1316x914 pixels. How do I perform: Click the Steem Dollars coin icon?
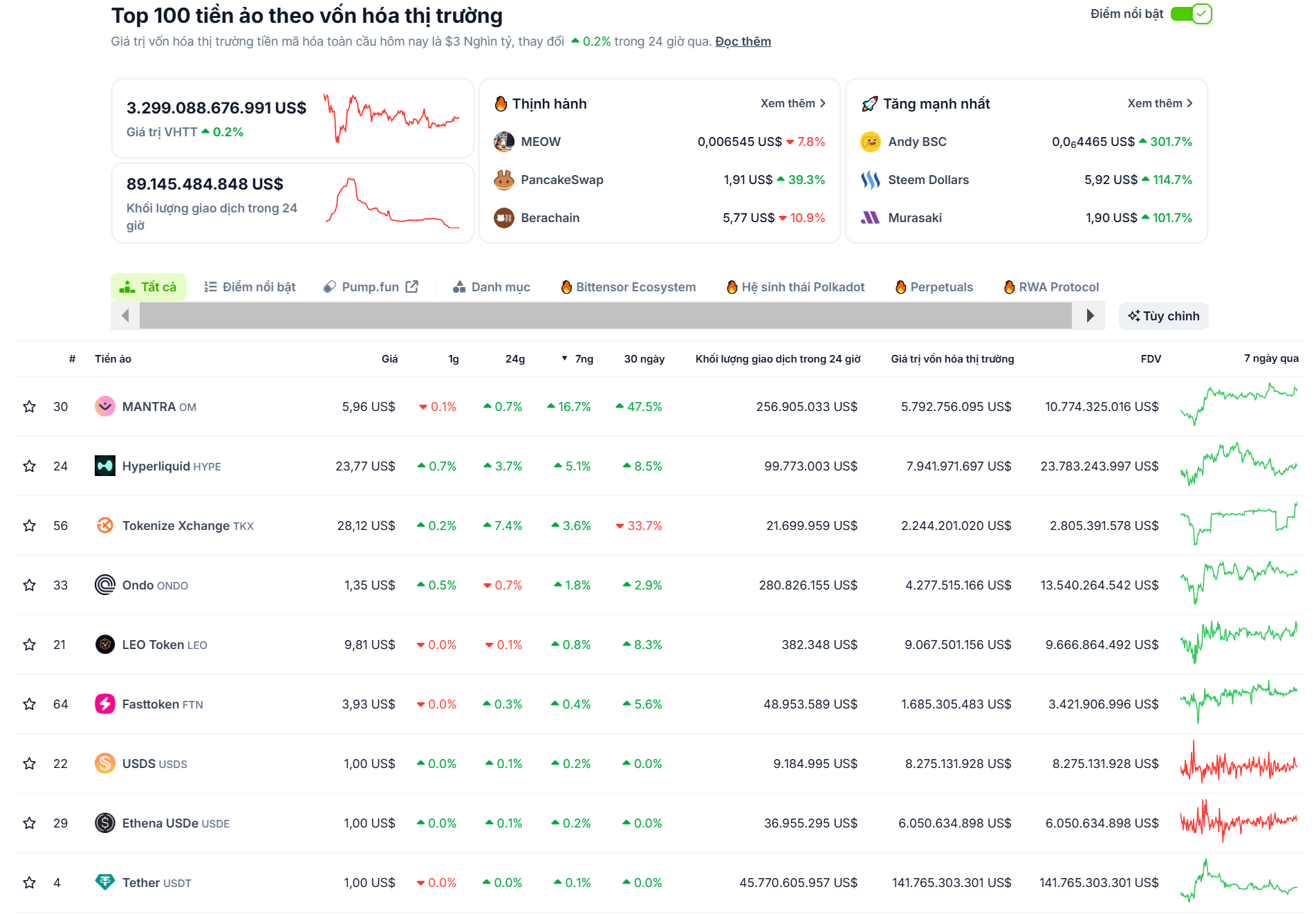click(871, 180)
